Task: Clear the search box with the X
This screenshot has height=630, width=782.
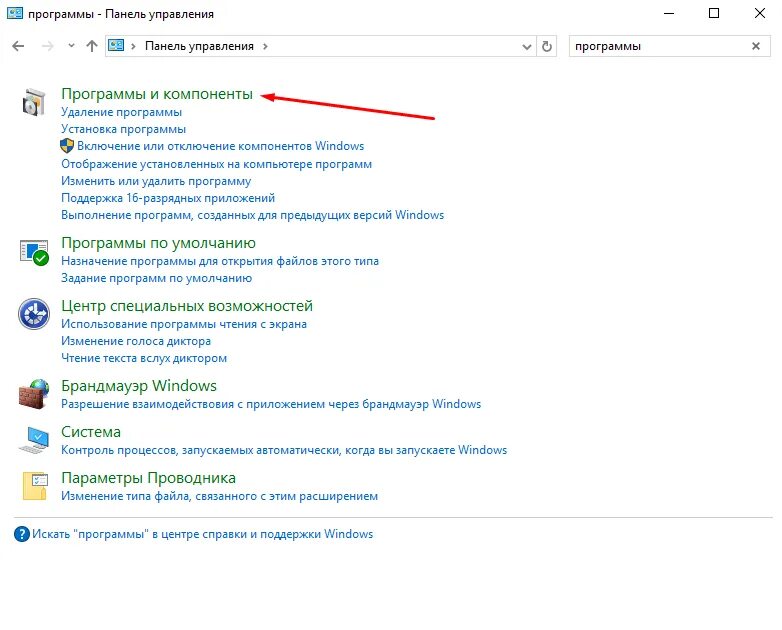Action: point(756,46)
